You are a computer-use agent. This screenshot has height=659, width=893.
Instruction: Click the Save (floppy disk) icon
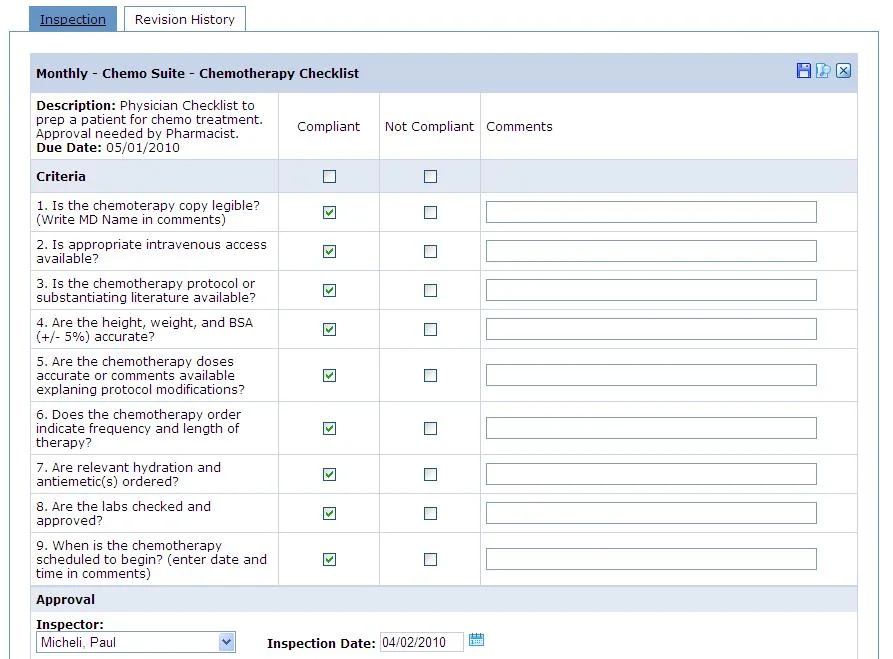pyautogui.click(x=804, y=71)
